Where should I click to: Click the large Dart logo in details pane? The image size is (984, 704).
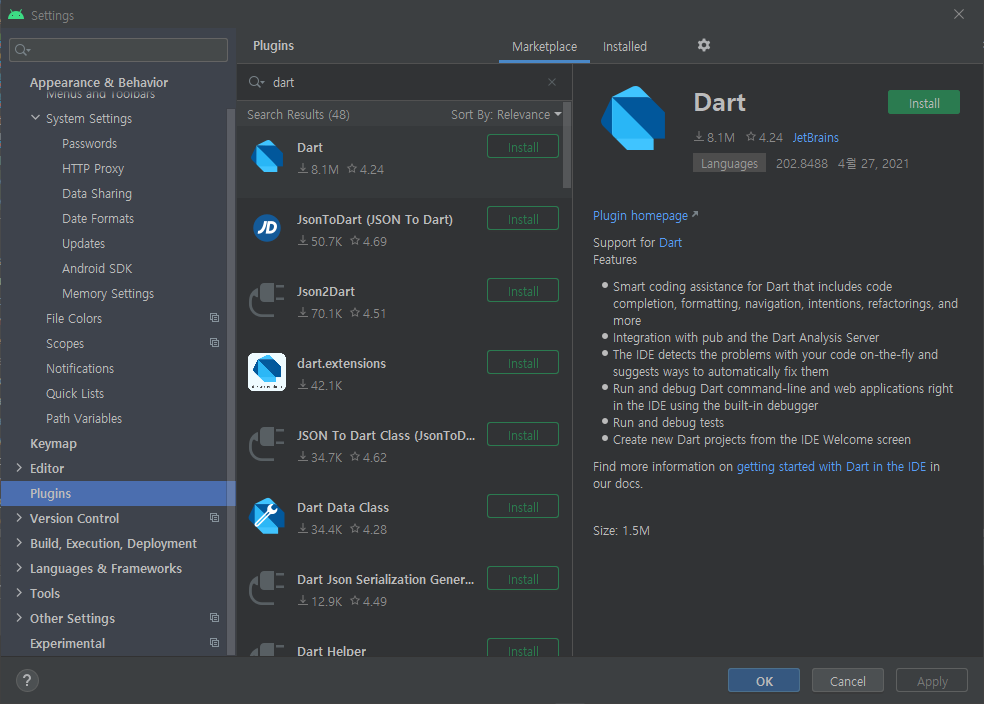pyautogui.click(x=633, y=119)
